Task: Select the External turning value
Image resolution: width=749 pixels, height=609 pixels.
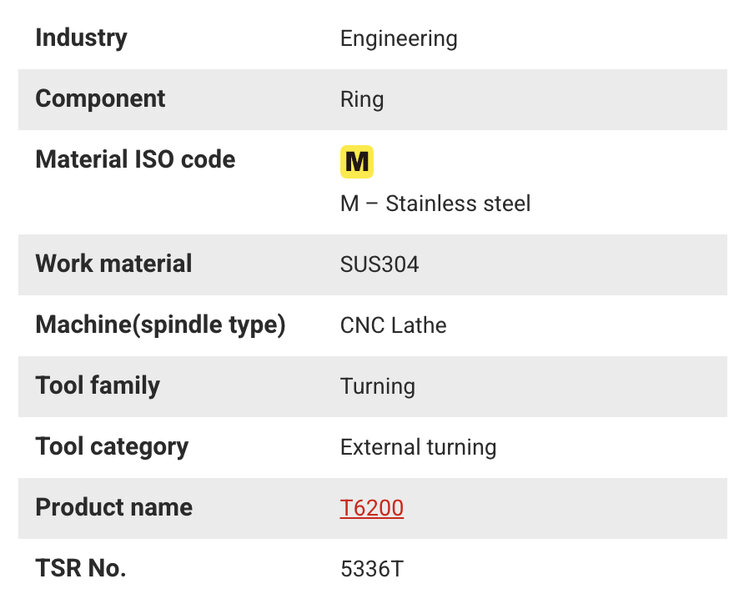Action: pos(418,448)
